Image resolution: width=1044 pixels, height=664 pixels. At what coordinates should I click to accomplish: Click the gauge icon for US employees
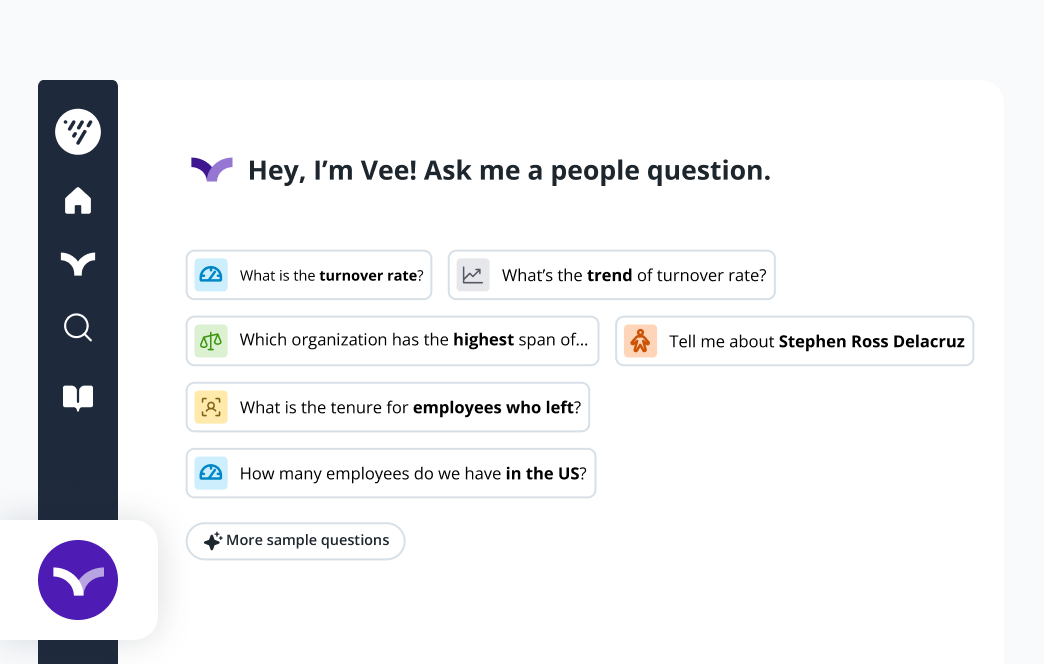point(211,473)
